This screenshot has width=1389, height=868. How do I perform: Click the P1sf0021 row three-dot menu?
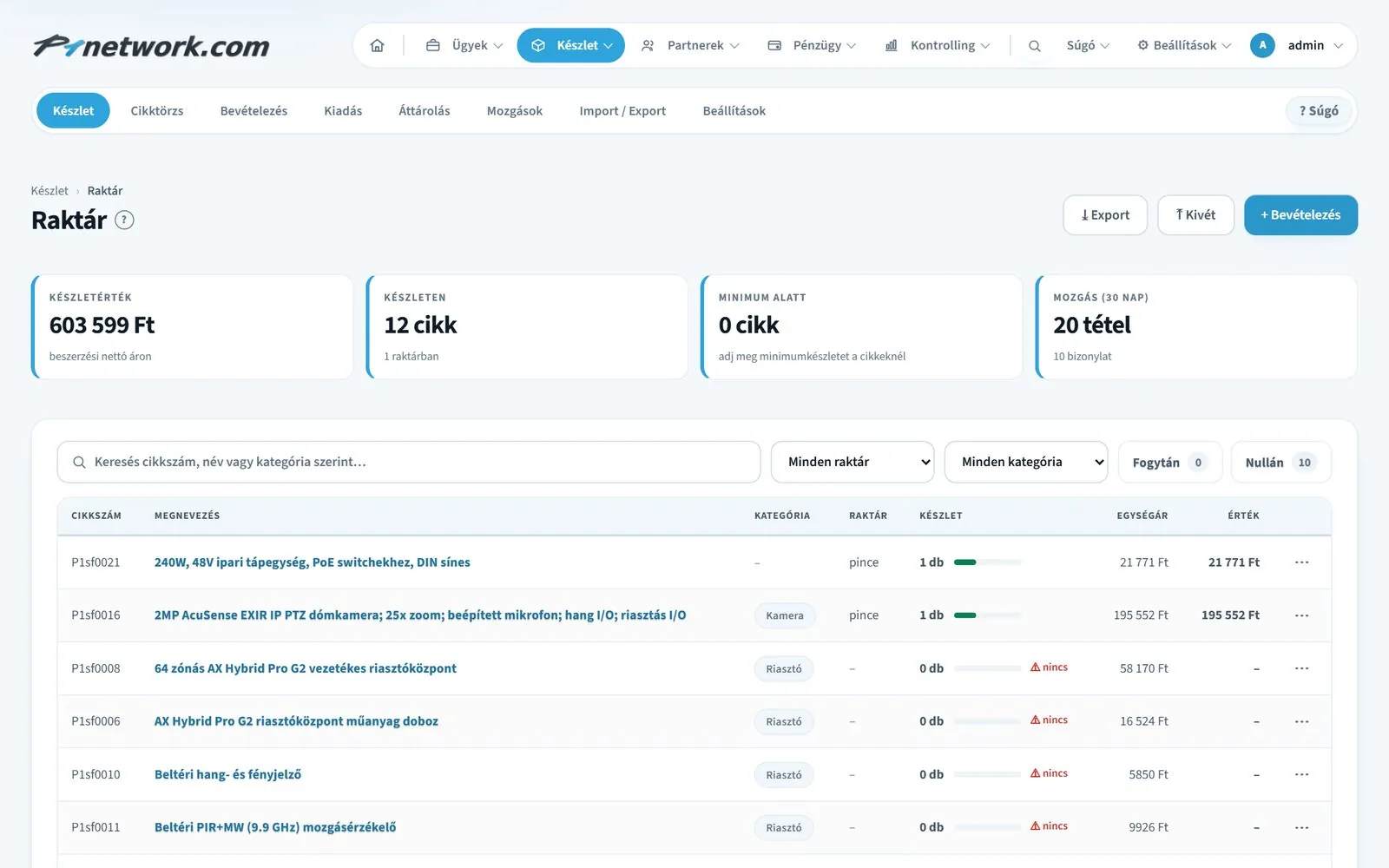tap(1301, 562)
